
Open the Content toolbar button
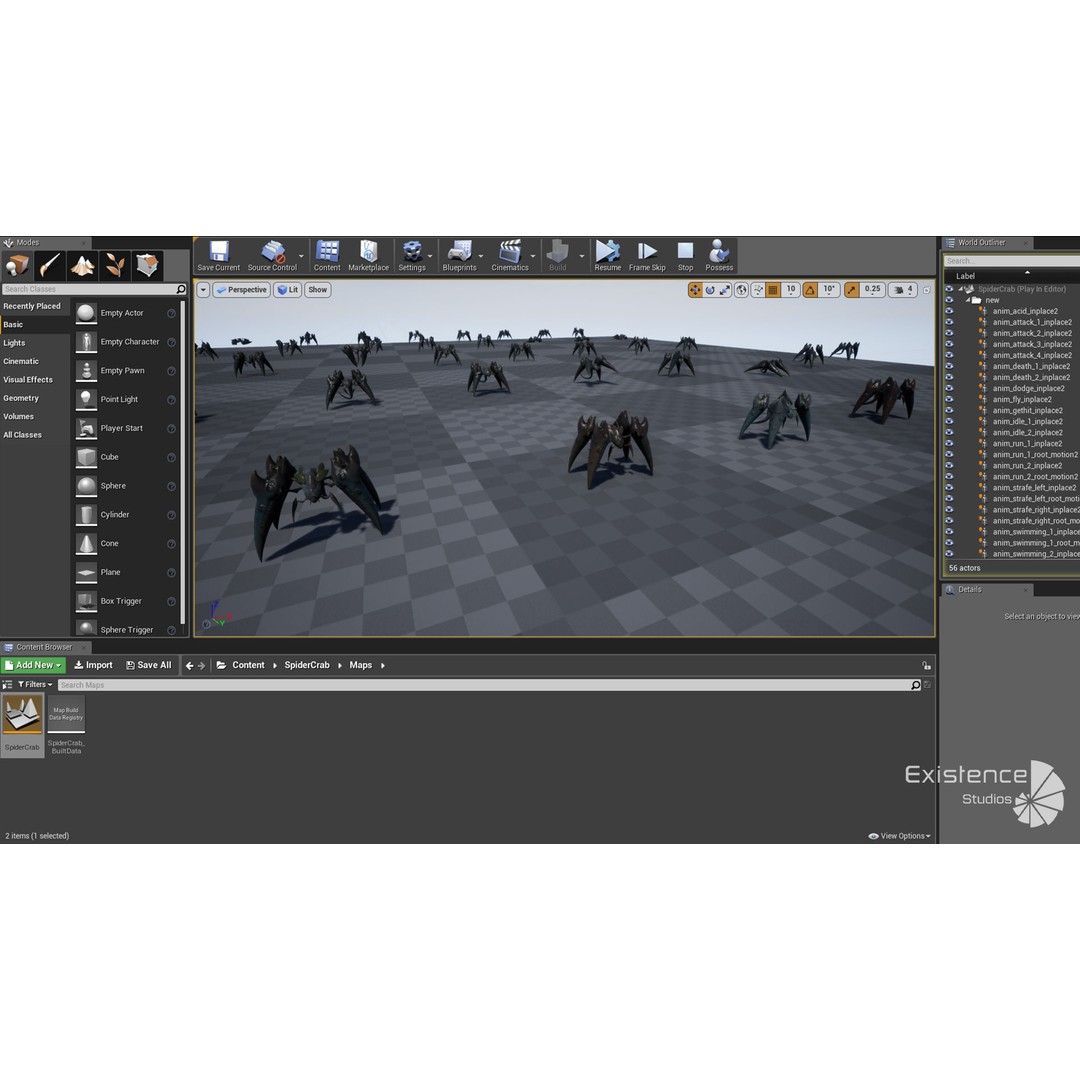pos(327,256)
